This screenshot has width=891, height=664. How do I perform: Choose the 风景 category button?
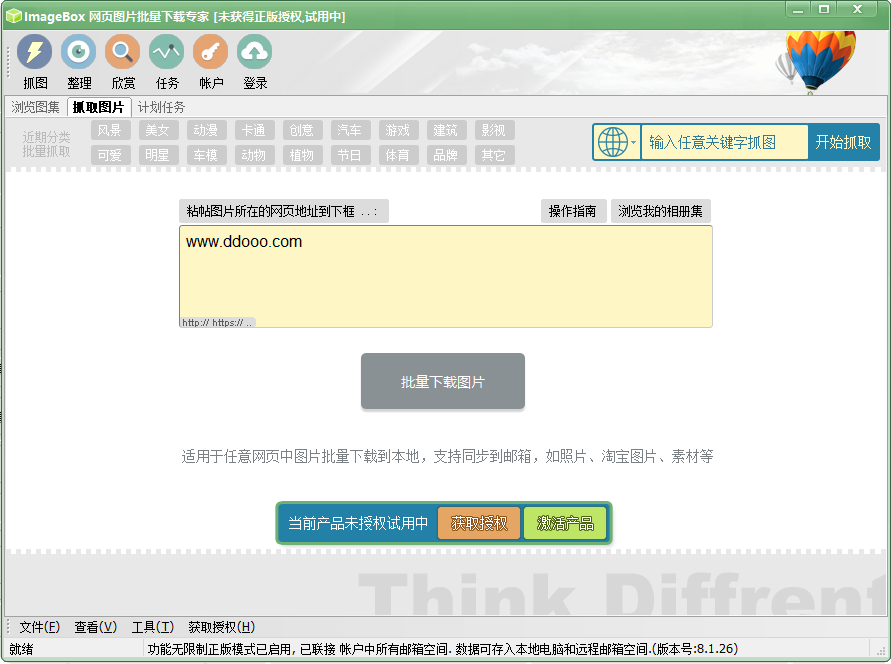coord(110,130)
